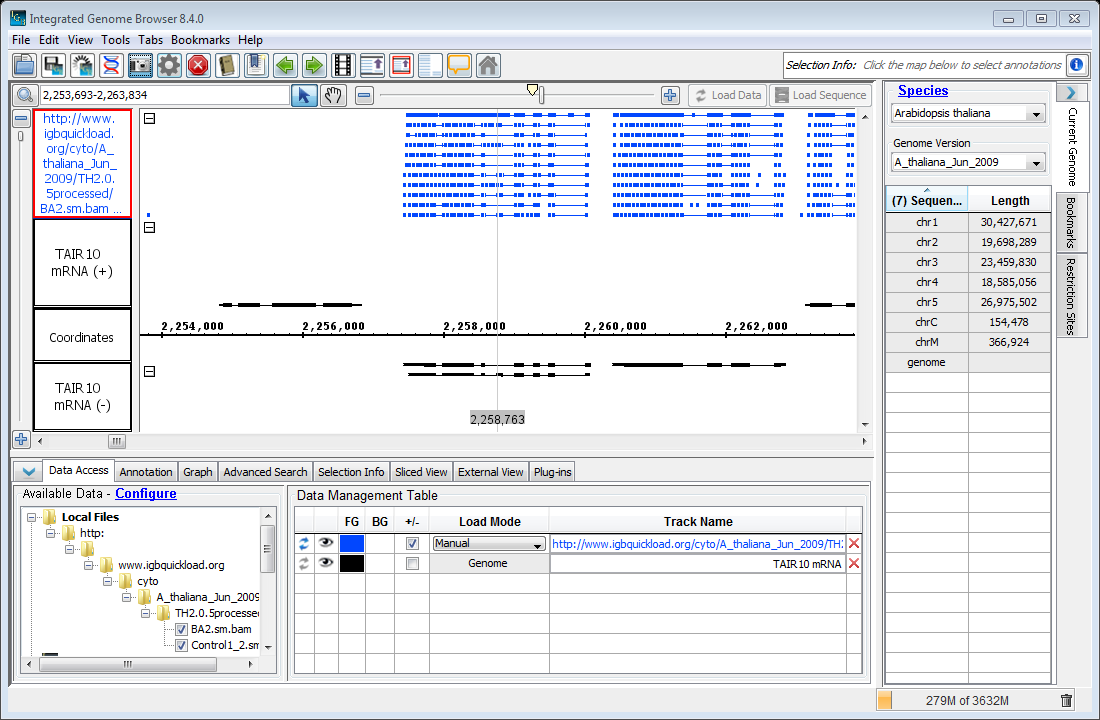Click the open file folder icon
Viewport: 1100px width, 720px height.
[24, 66]
